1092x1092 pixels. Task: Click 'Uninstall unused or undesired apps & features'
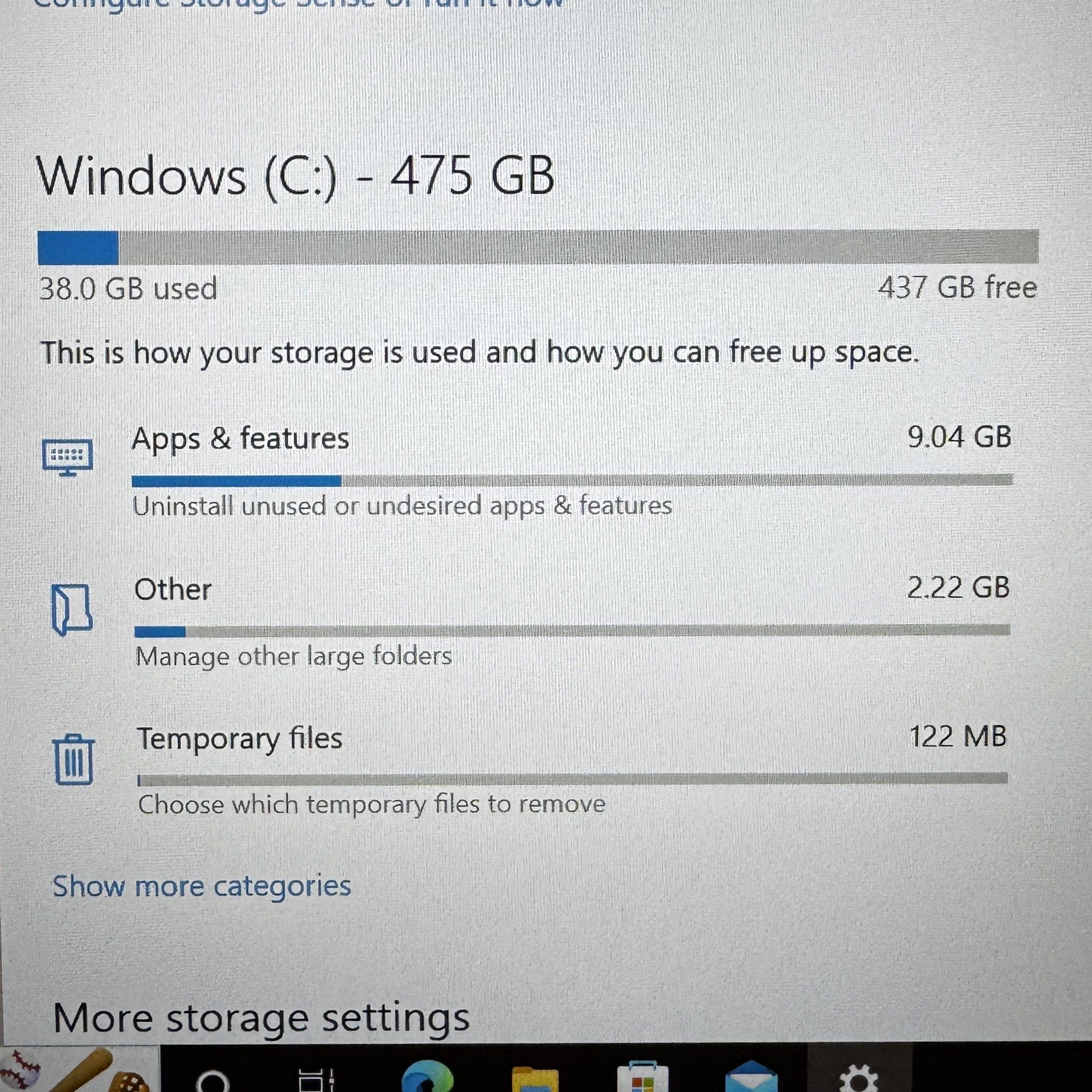click(403, 506)
